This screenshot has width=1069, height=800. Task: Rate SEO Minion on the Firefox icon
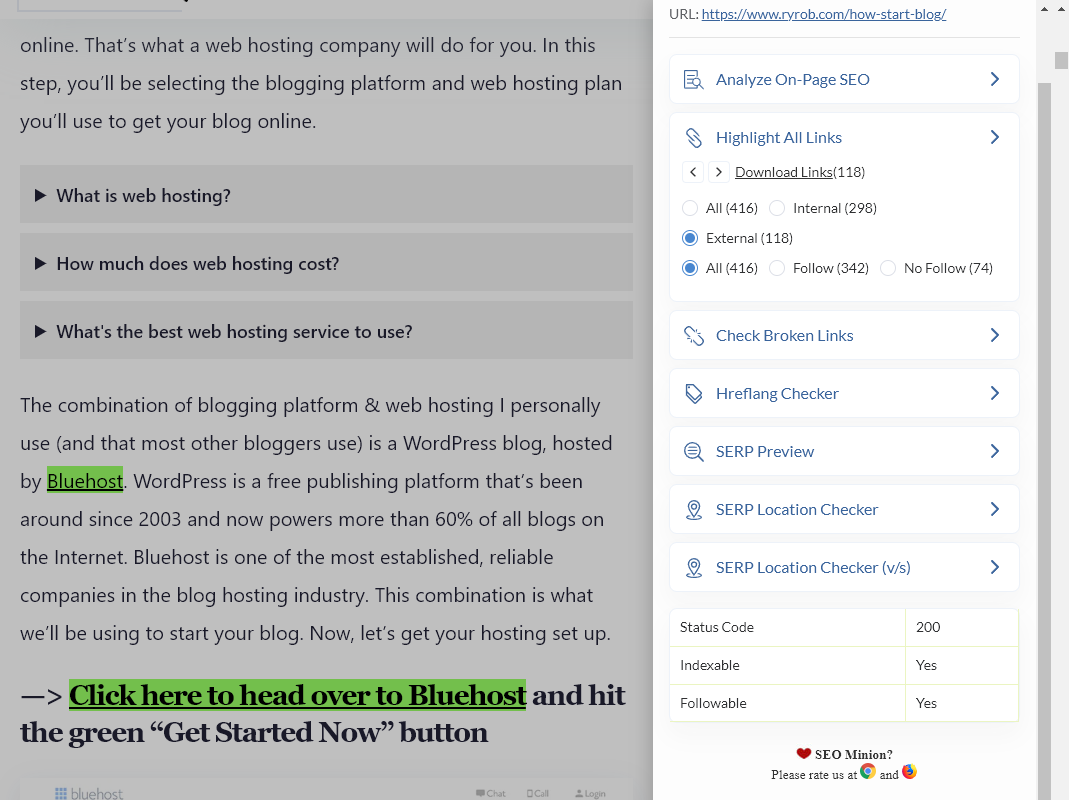pyautogui.click(x=909, y=772)
